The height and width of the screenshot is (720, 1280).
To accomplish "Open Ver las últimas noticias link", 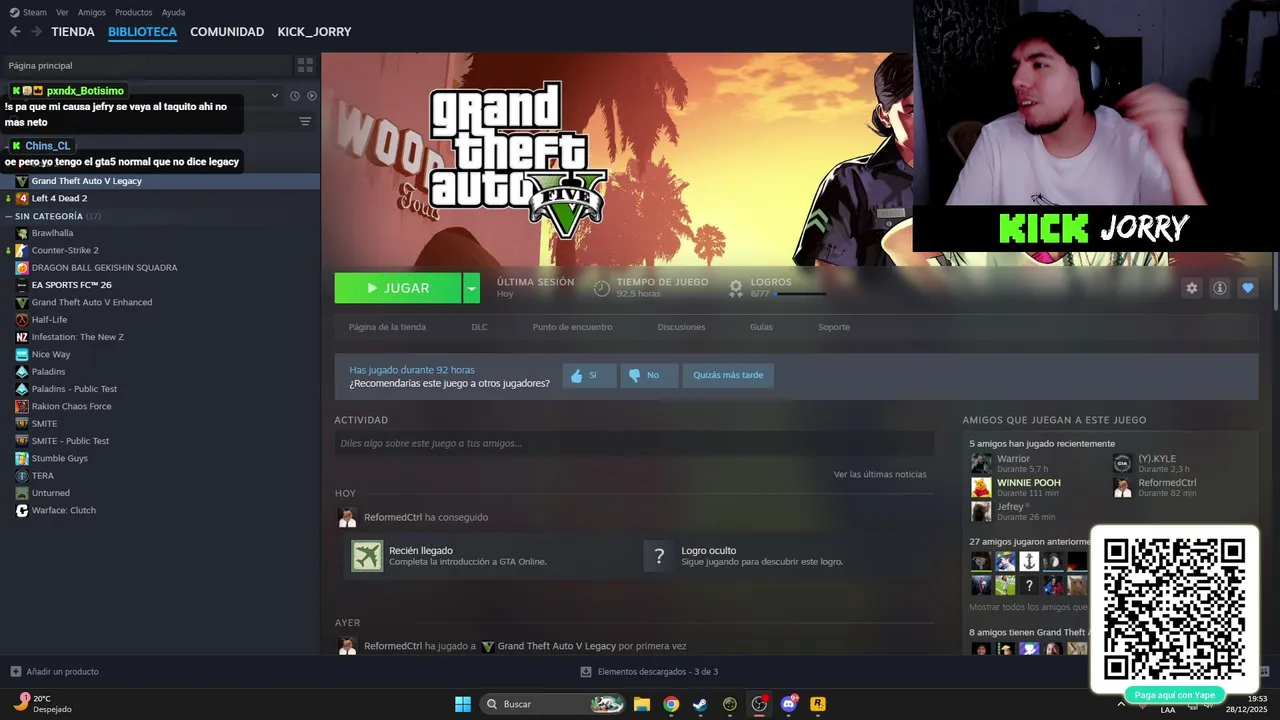I will pyautogui.click(x=880, y=474).
